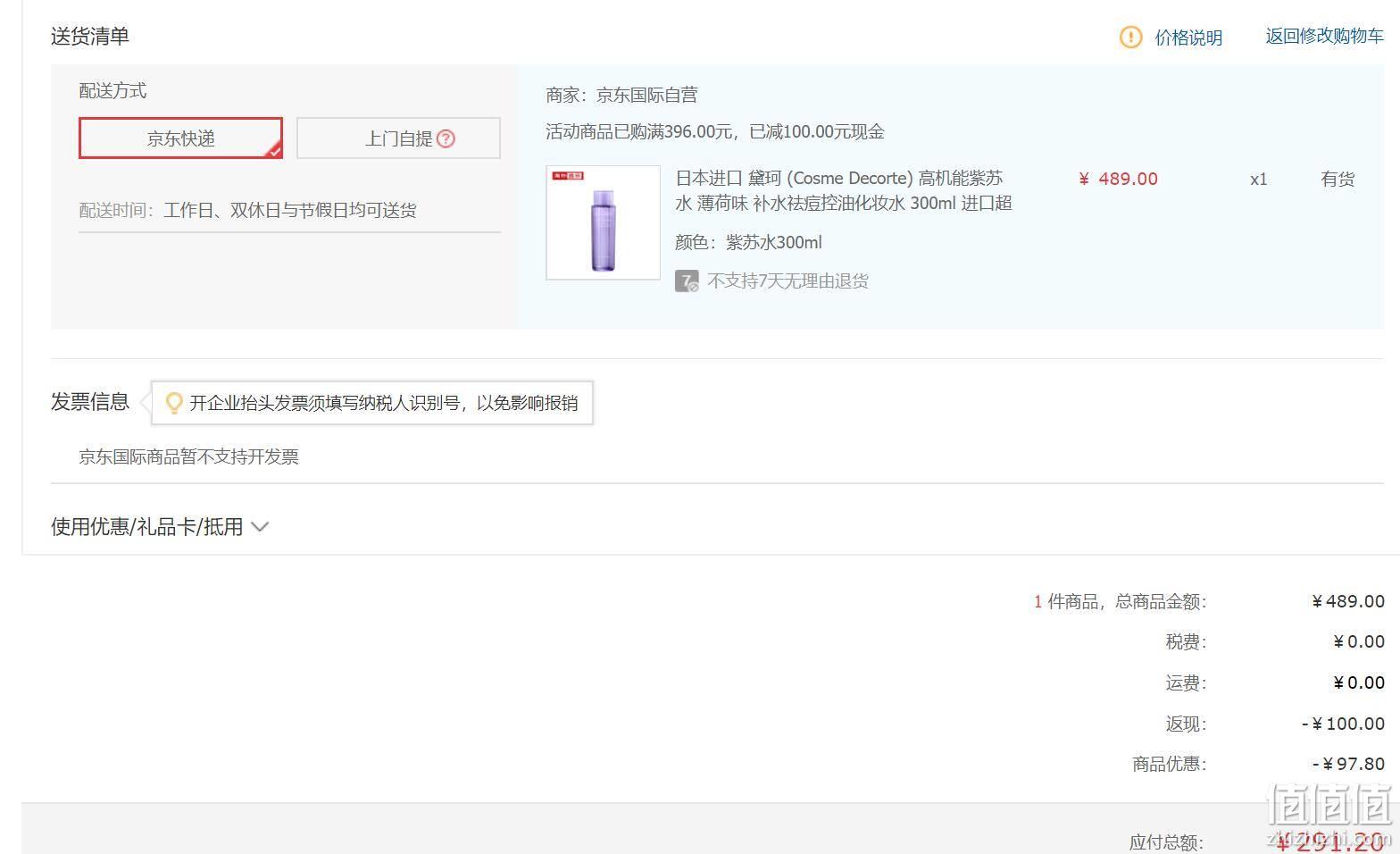Click the quantity x1 text
This screenshot has width=1400, height=854.
coord(1259,179)
